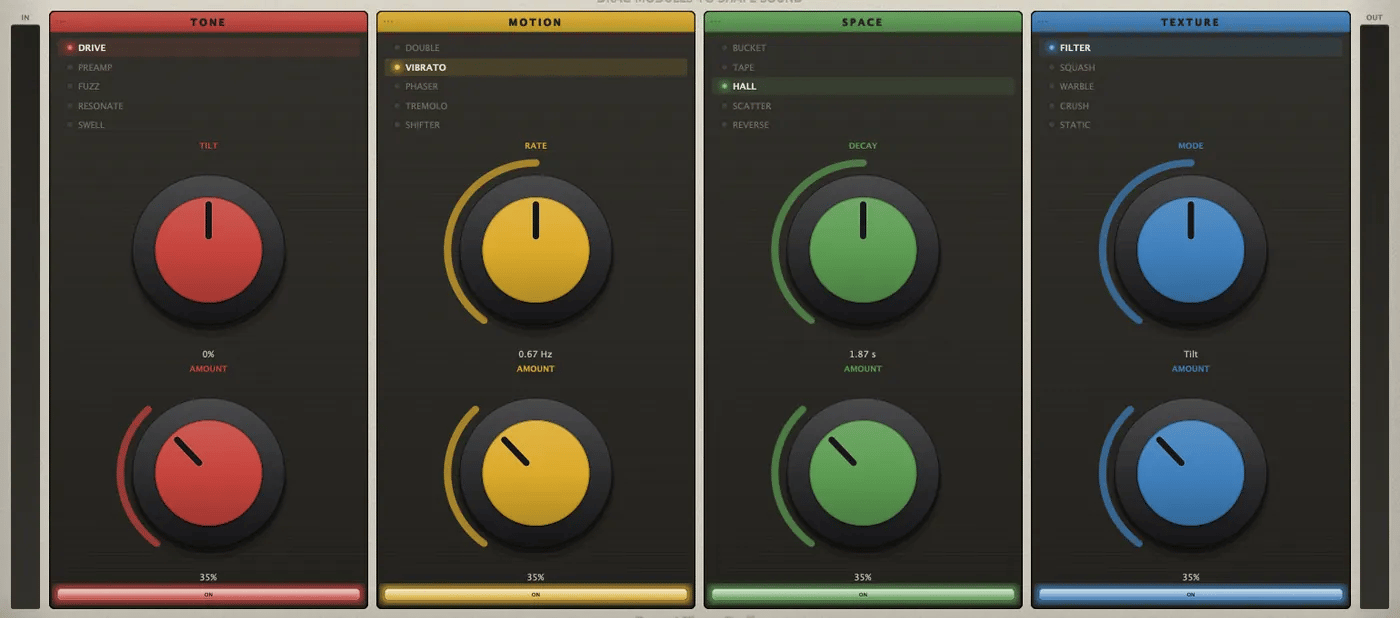Toggle the Space module ON button

[863, 594]
